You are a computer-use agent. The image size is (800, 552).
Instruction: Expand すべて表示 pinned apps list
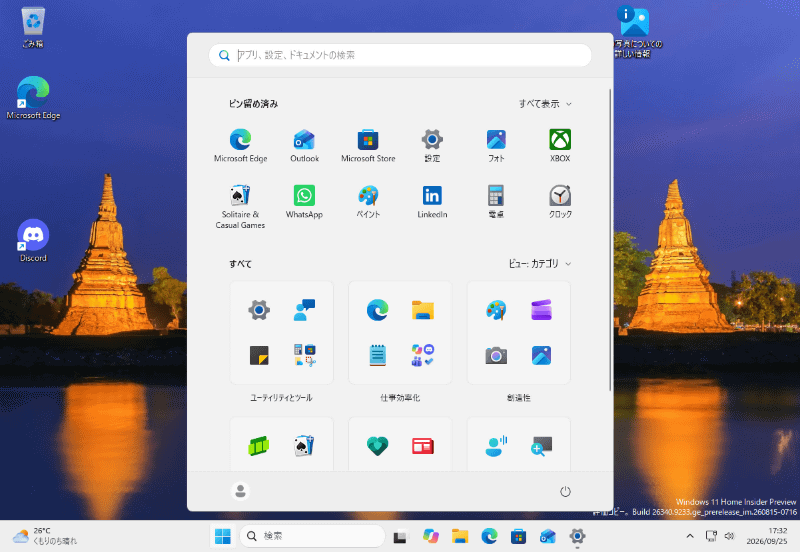pos(545,104)
